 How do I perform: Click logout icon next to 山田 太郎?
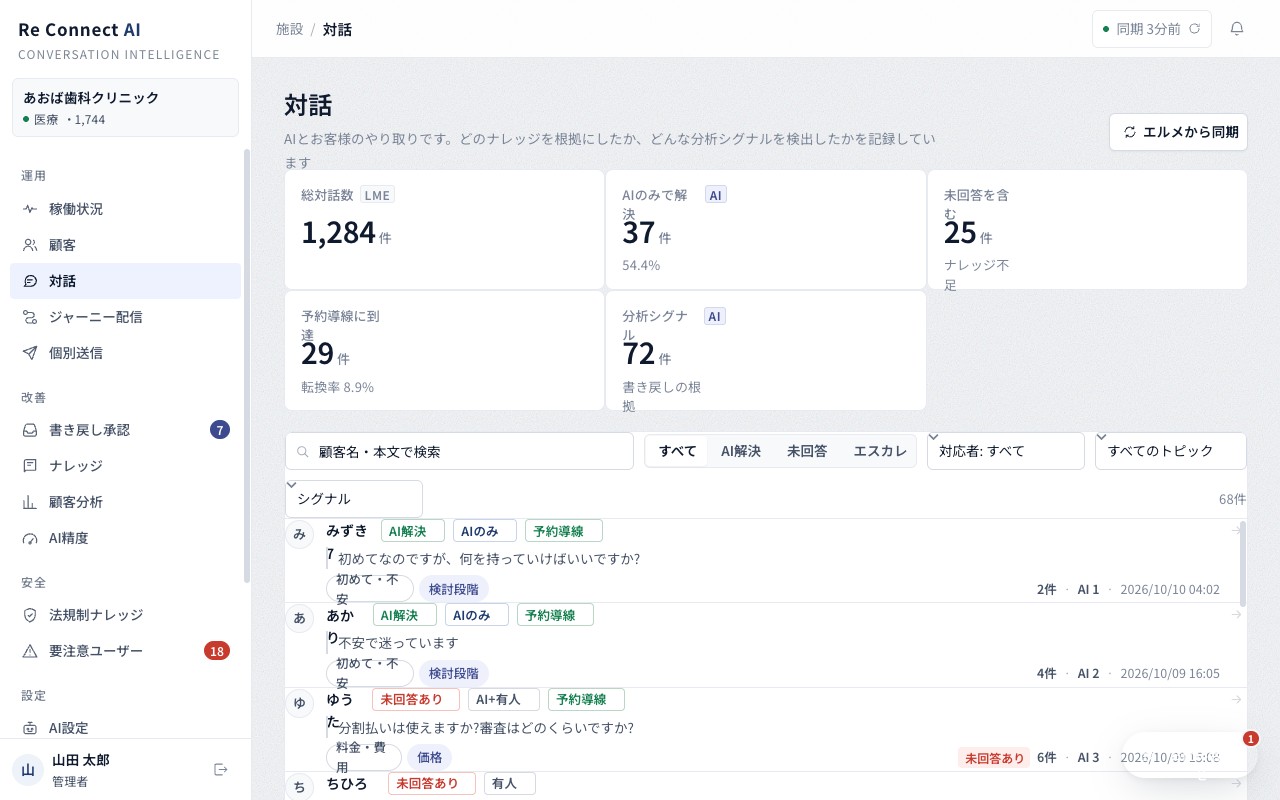pyautogui.click(x=221, y=769)
